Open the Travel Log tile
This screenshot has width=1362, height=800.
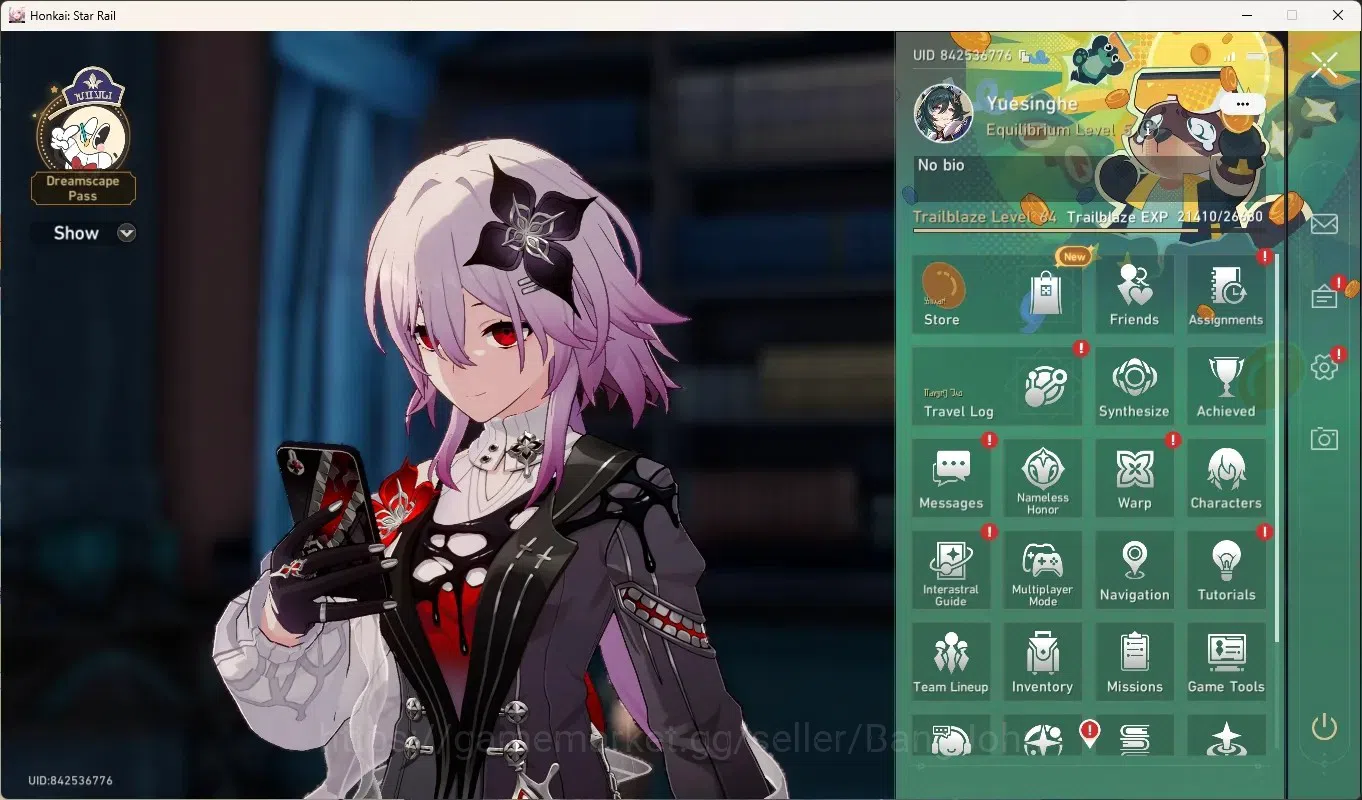[997, 386]
